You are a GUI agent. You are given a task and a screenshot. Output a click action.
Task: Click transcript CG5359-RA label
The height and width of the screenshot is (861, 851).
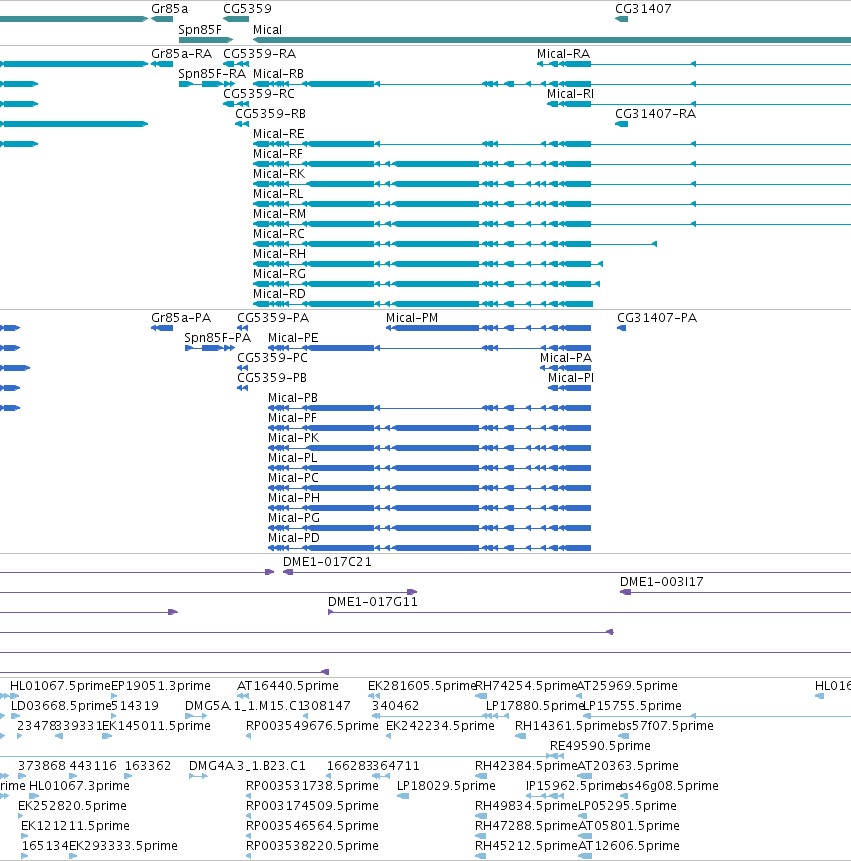260,54
